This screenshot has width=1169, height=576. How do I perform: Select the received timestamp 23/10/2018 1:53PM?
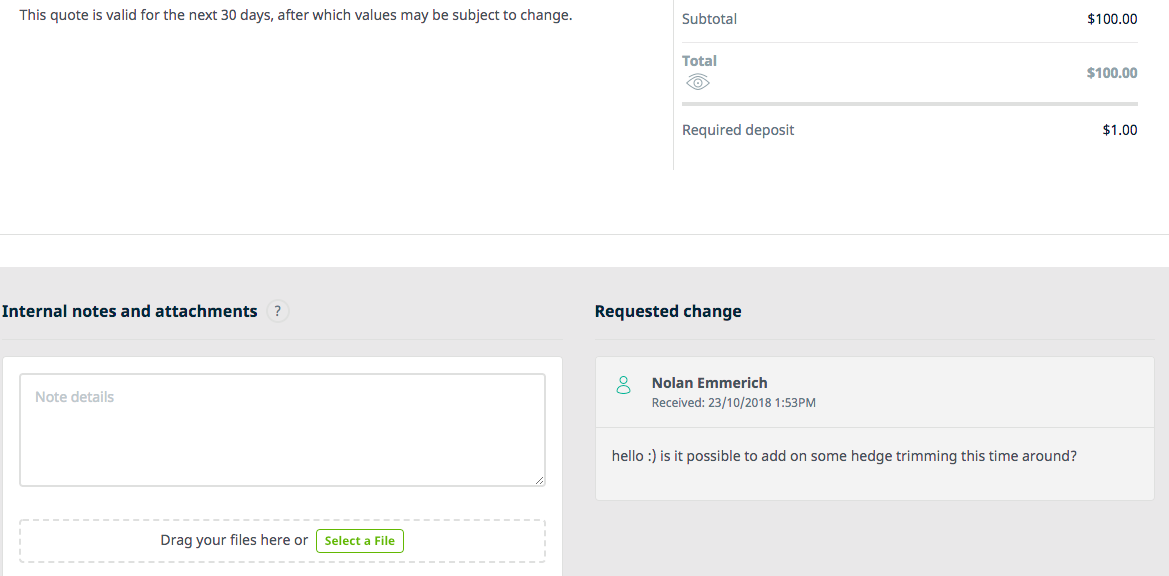pos(733,402)
